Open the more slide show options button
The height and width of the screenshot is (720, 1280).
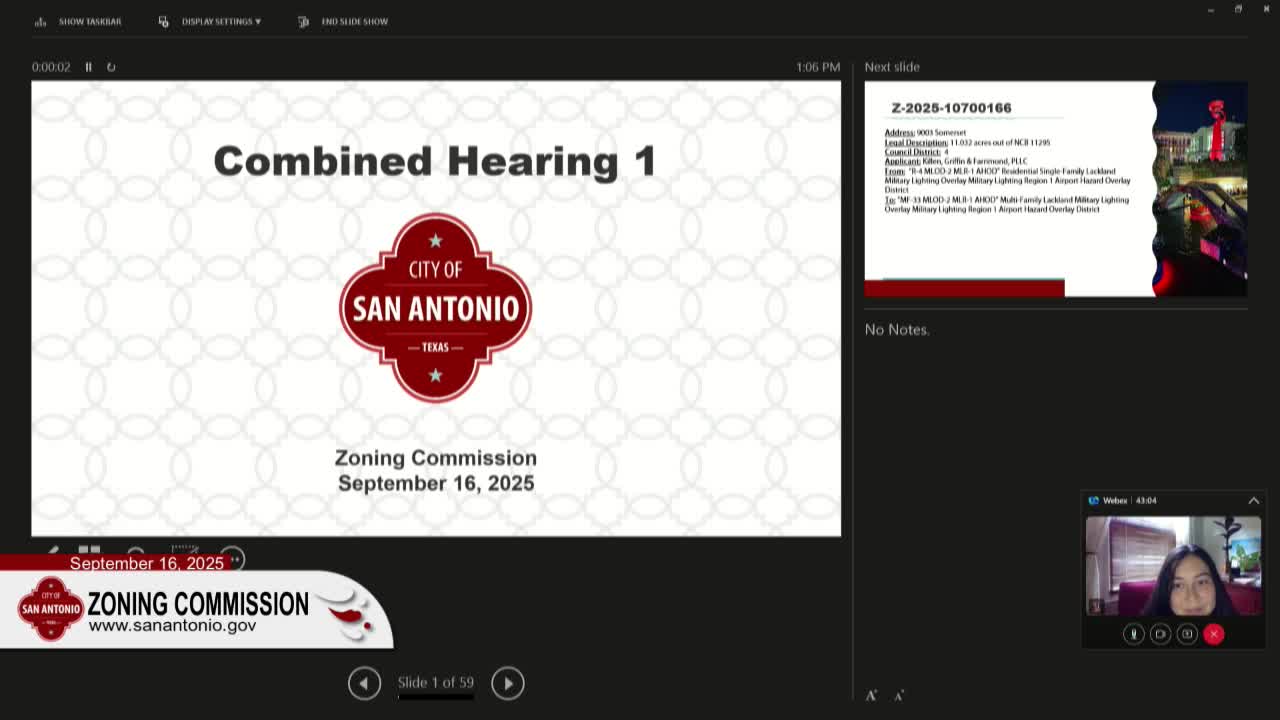pyautogui.click(x=232, y=558)
